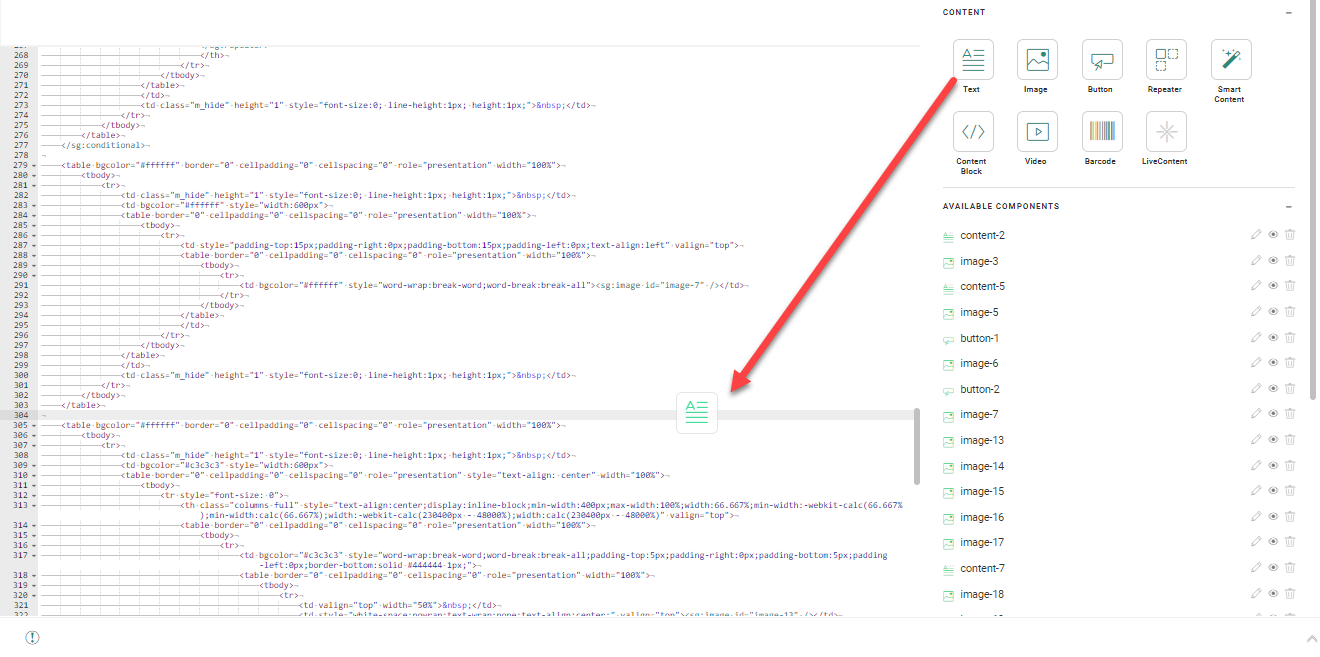
Task: Select the image-7 component
Action: coord(979,415)
